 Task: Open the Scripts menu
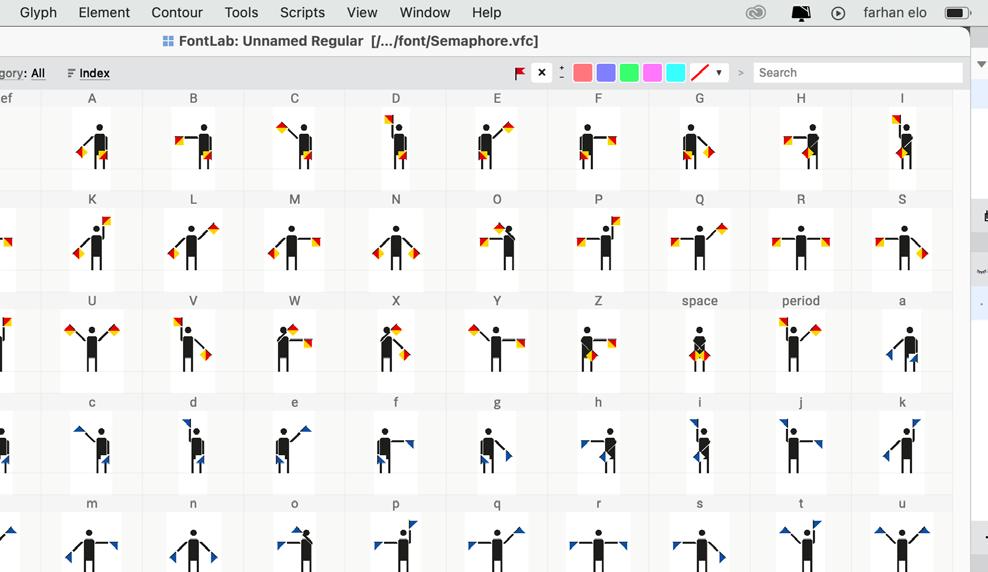click(302, 13)
